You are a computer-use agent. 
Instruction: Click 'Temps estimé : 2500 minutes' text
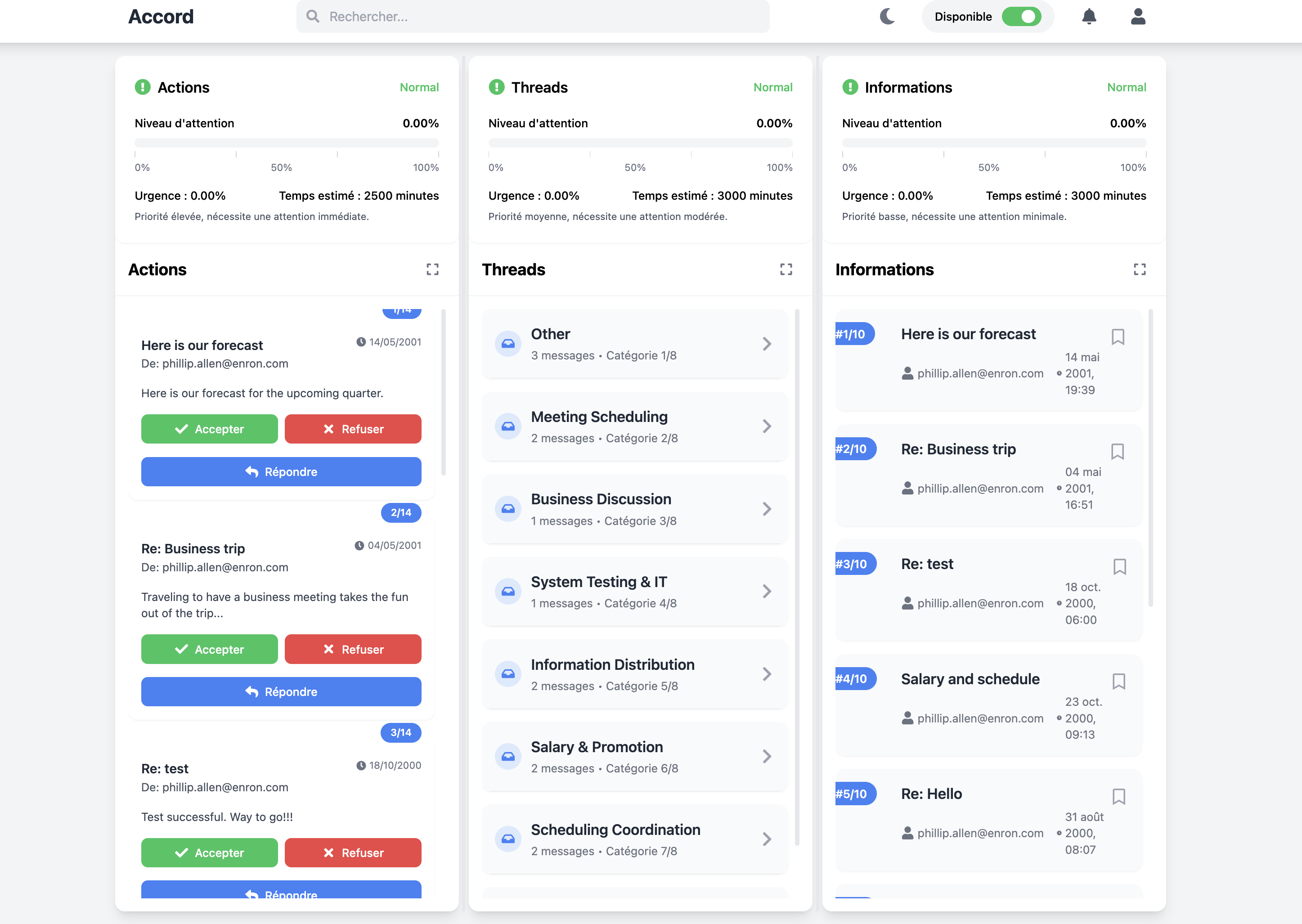[359, 196]
